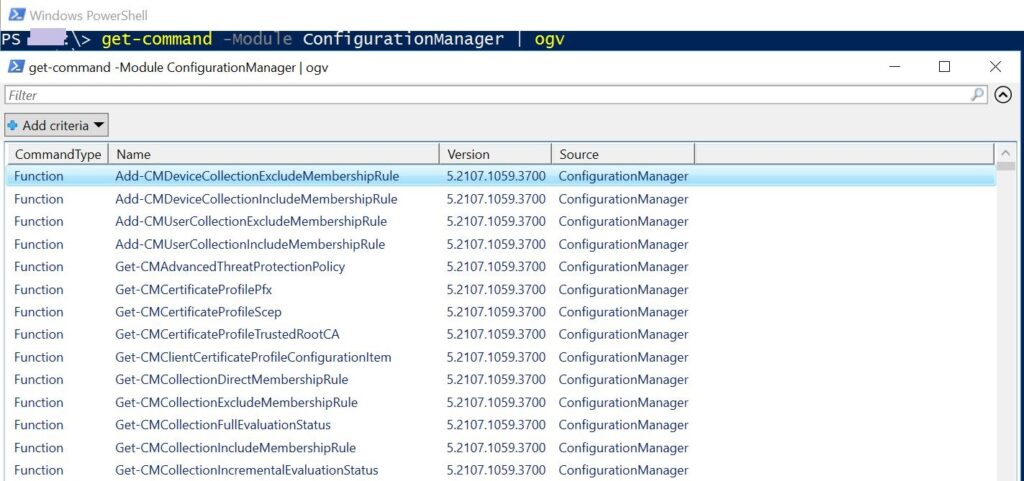
Task: Select Get-CMClientCertificateProfileConfigurationItem row
Action: 501,357
